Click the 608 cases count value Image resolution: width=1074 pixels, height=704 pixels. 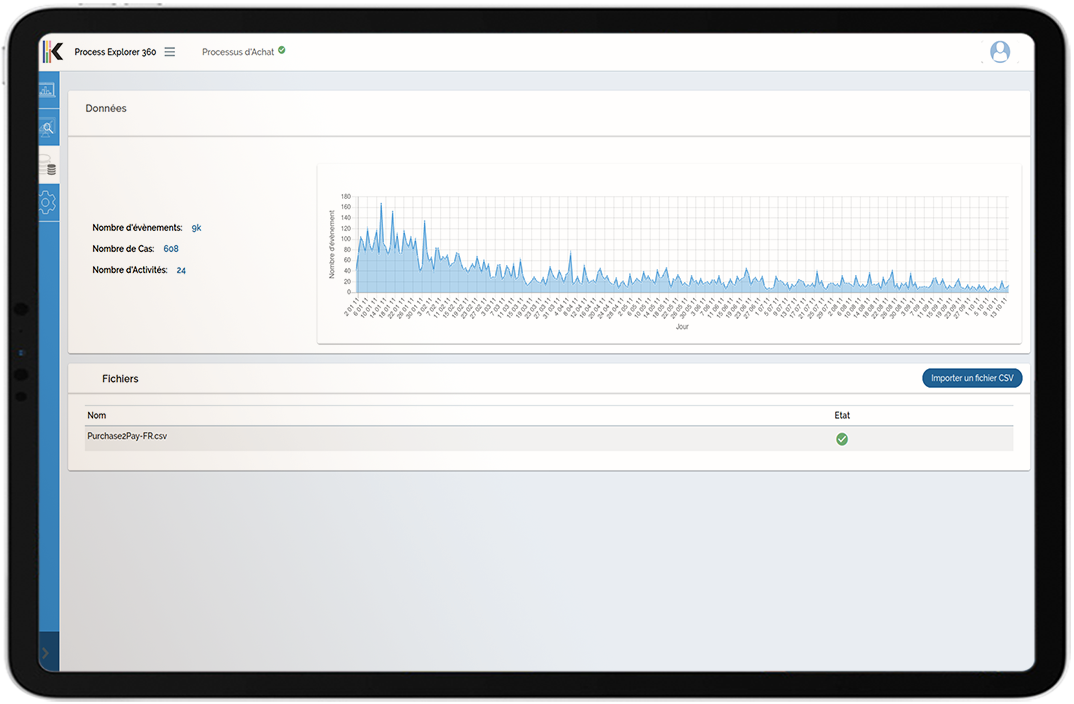tap(171, 249)
